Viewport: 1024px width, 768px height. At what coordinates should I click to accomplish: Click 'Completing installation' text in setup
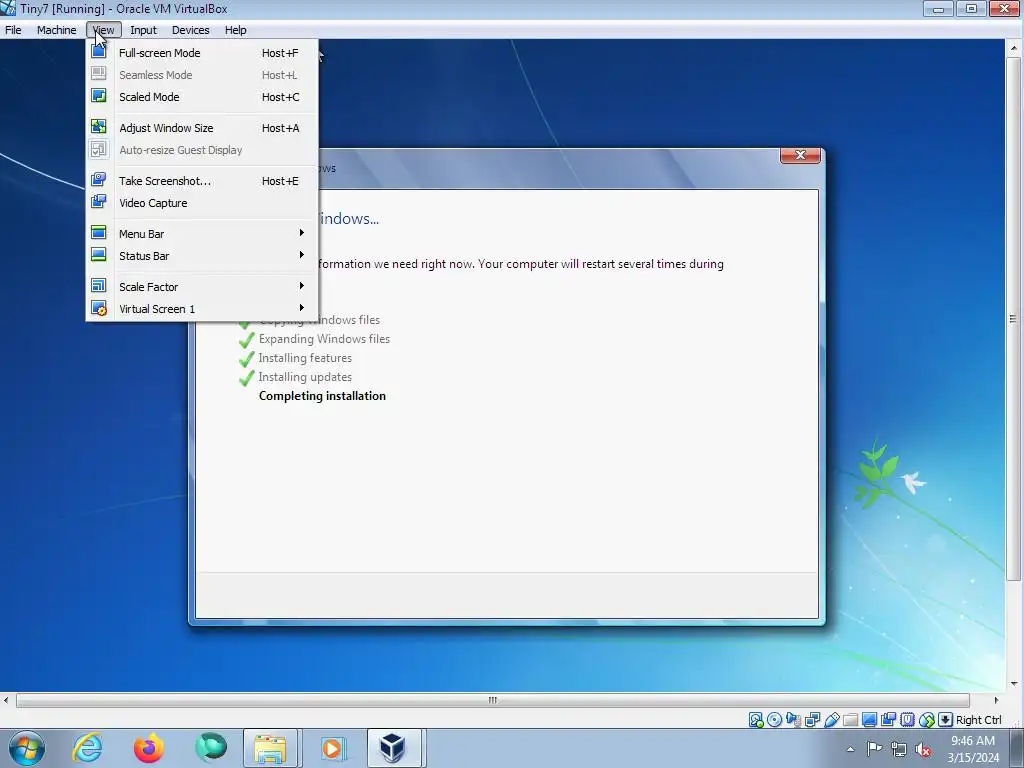tap(323, 396)
